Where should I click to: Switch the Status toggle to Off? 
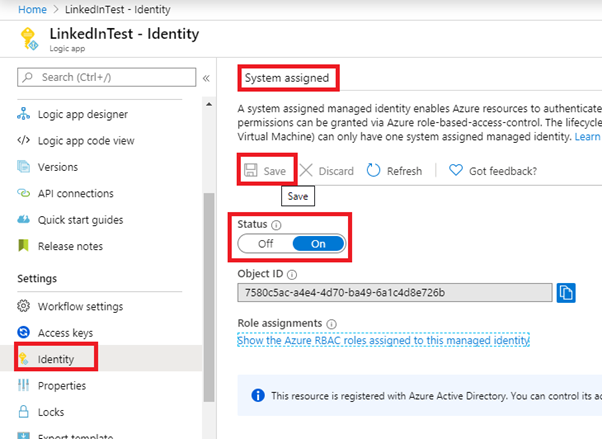266,243
